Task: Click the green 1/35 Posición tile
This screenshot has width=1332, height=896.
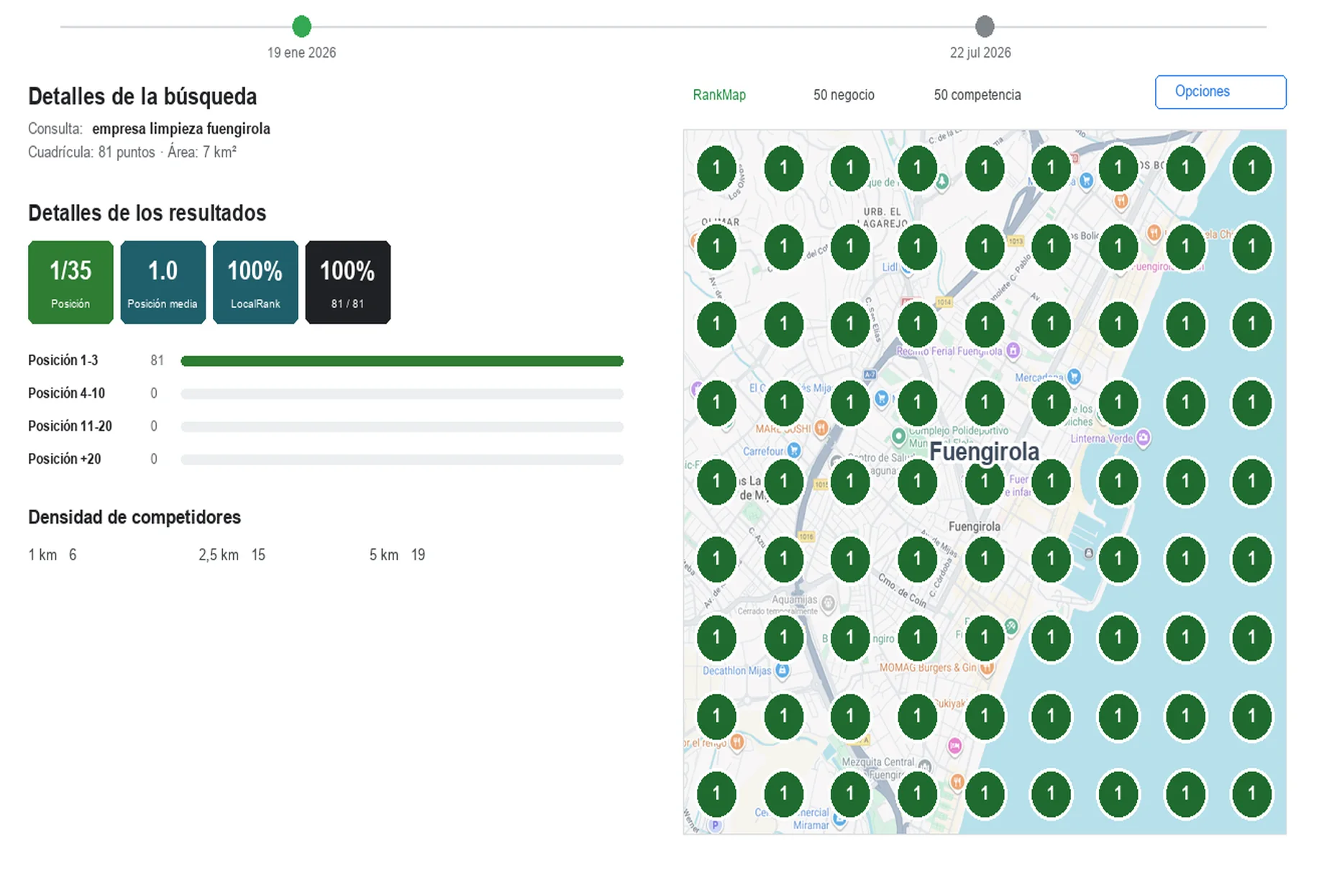Action: point(70,283)
